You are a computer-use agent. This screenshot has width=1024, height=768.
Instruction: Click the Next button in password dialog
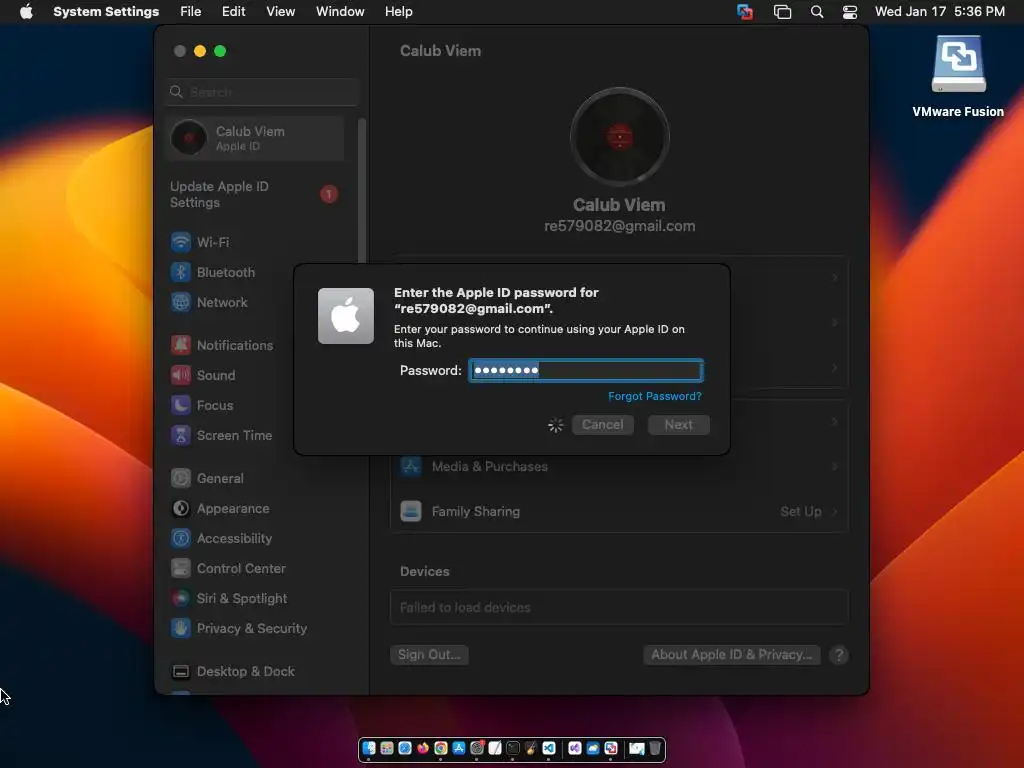click(679, 424)
